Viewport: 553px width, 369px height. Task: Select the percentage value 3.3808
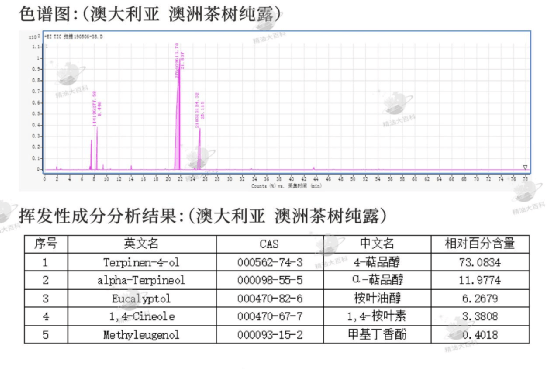(x=480, y=316)
